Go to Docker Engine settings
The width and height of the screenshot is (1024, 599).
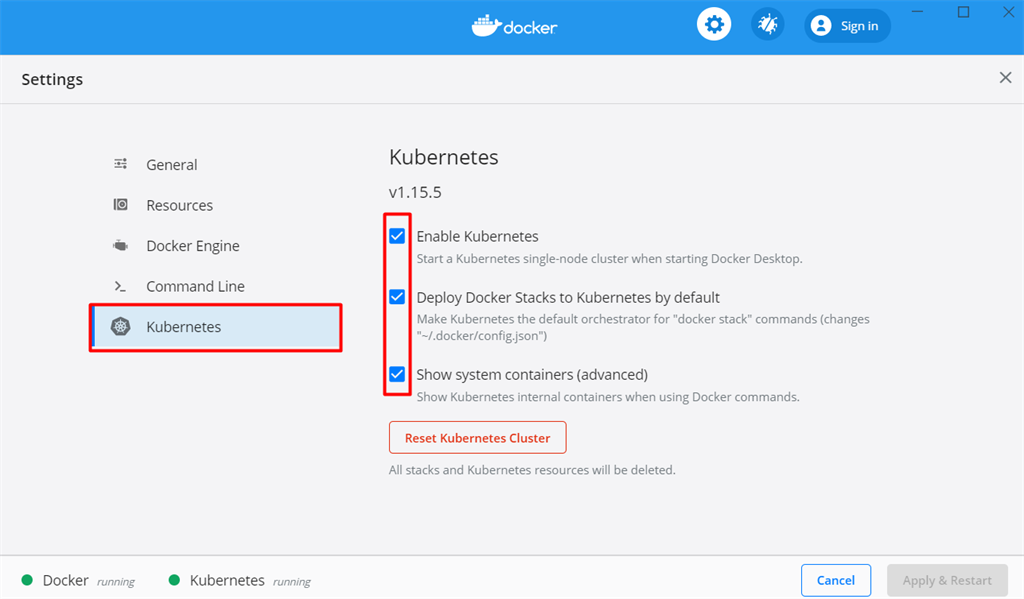tap(193, 246)
